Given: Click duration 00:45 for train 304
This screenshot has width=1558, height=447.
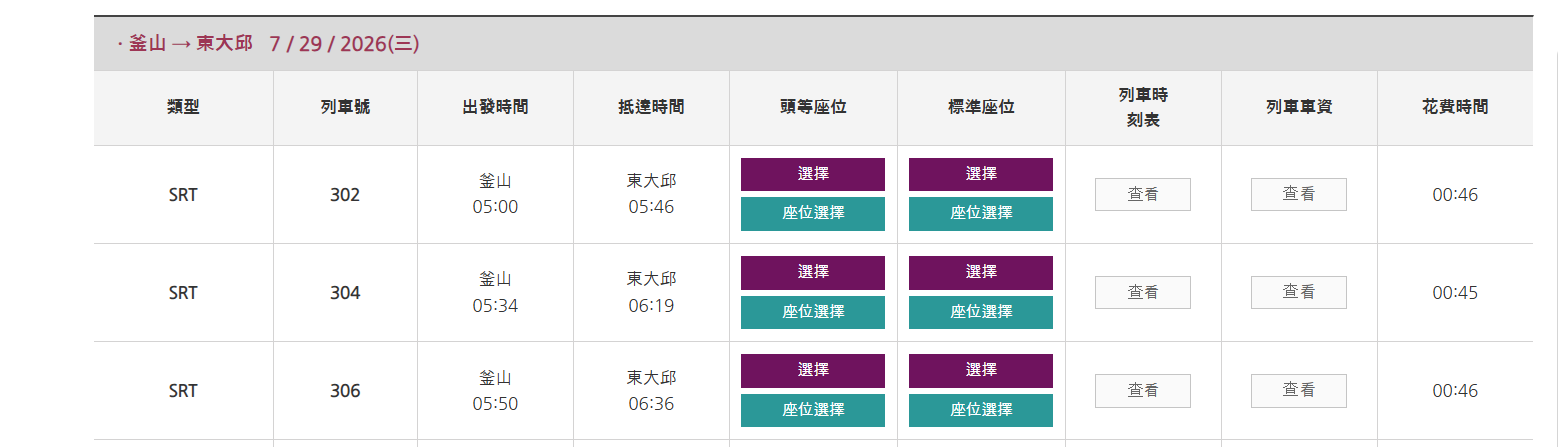Looking at the screenshot, I should [x=1455, y=293].
